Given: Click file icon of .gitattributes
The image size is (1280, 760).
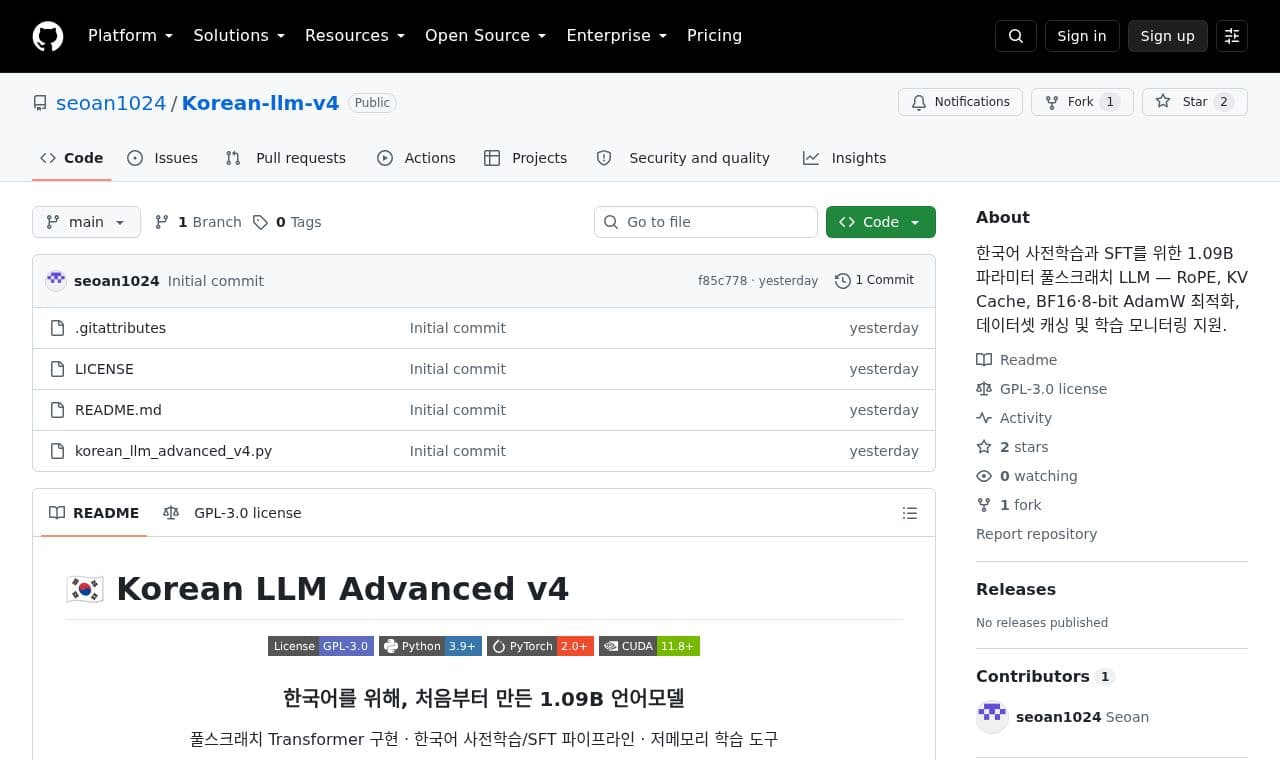Looking at the screenshot, I should pyautogui.click(x=57, y=328).
